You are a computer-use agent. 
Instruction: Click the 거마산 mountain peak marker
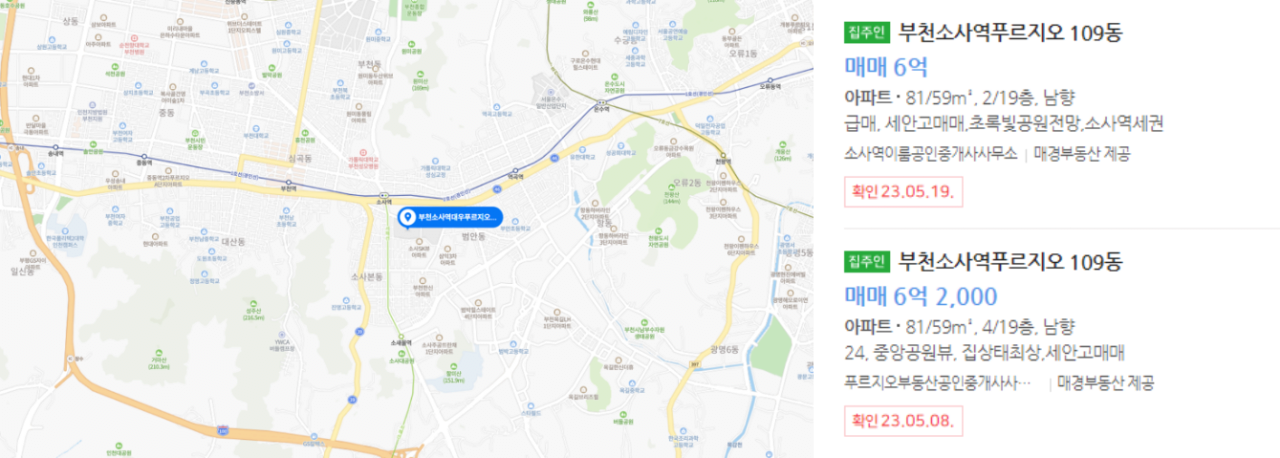[x=159, y=352]
